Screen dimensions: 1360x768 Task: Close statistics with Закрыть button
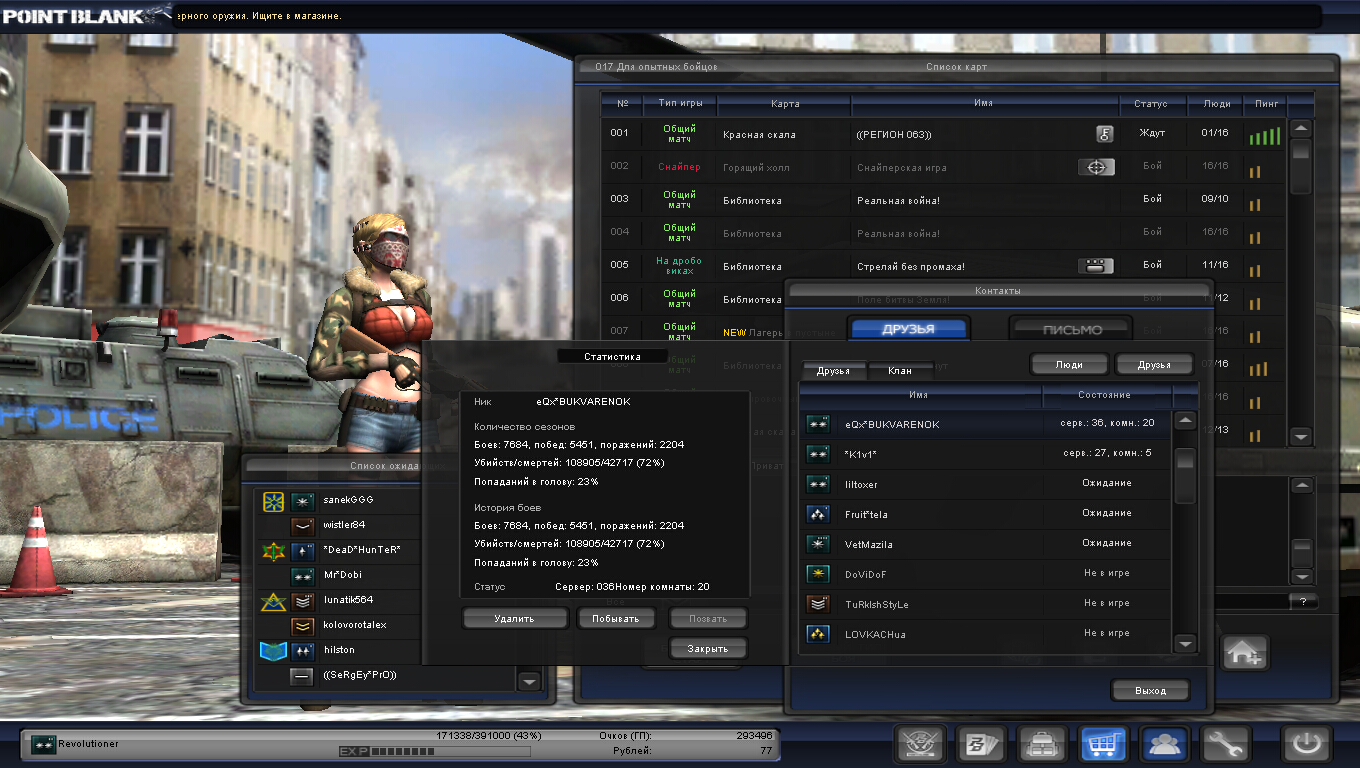pyautogui.click(x=707, y=648)
